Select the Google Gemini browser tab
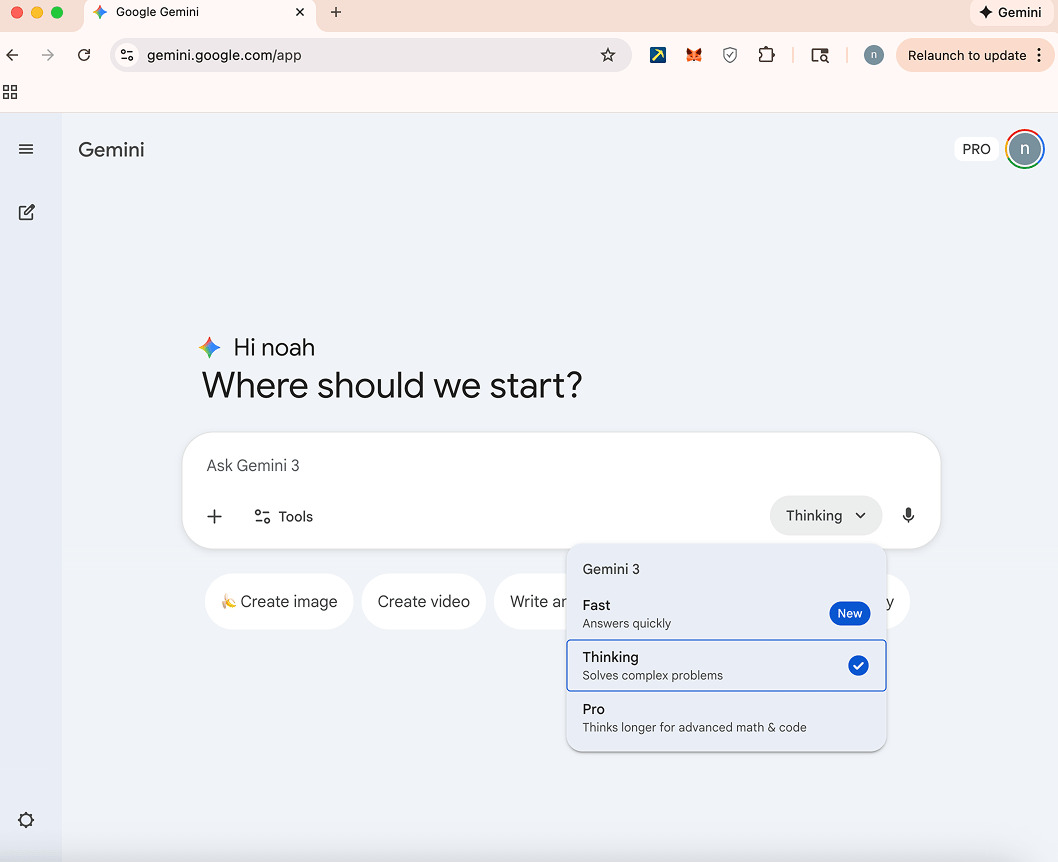The image size is (1058, 862). coord(200,12)
